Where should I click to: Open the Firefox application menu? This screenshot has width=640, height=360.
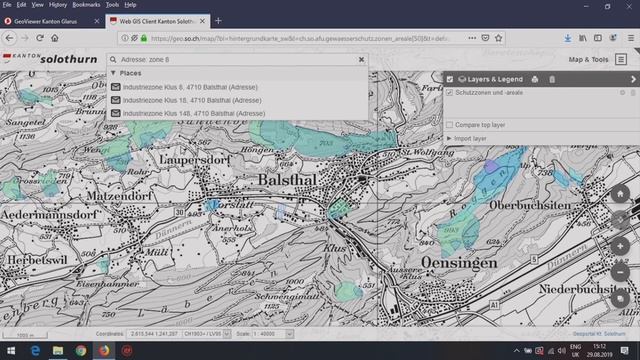coord(631,38)
